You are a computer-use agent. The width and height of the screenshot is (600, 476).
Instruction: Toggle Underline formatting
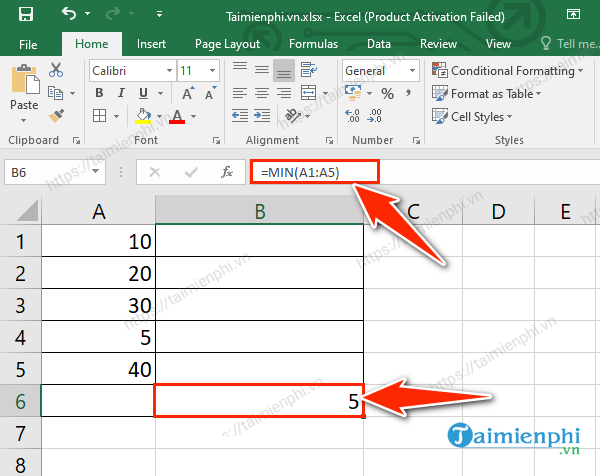pyautogui.click(x=143, y=93)
